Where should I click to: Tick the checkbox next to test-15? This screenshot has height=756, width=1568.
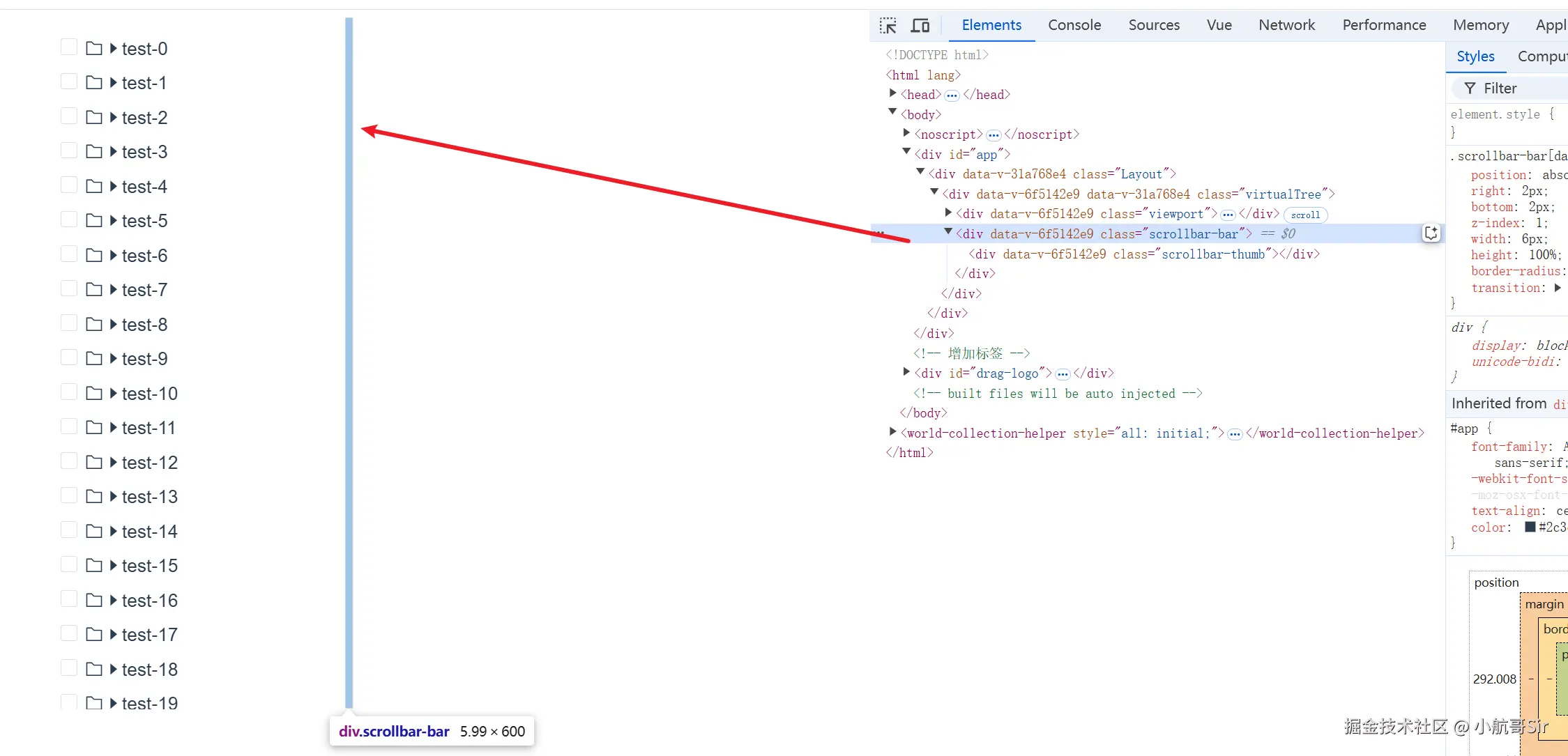[69, 564]
